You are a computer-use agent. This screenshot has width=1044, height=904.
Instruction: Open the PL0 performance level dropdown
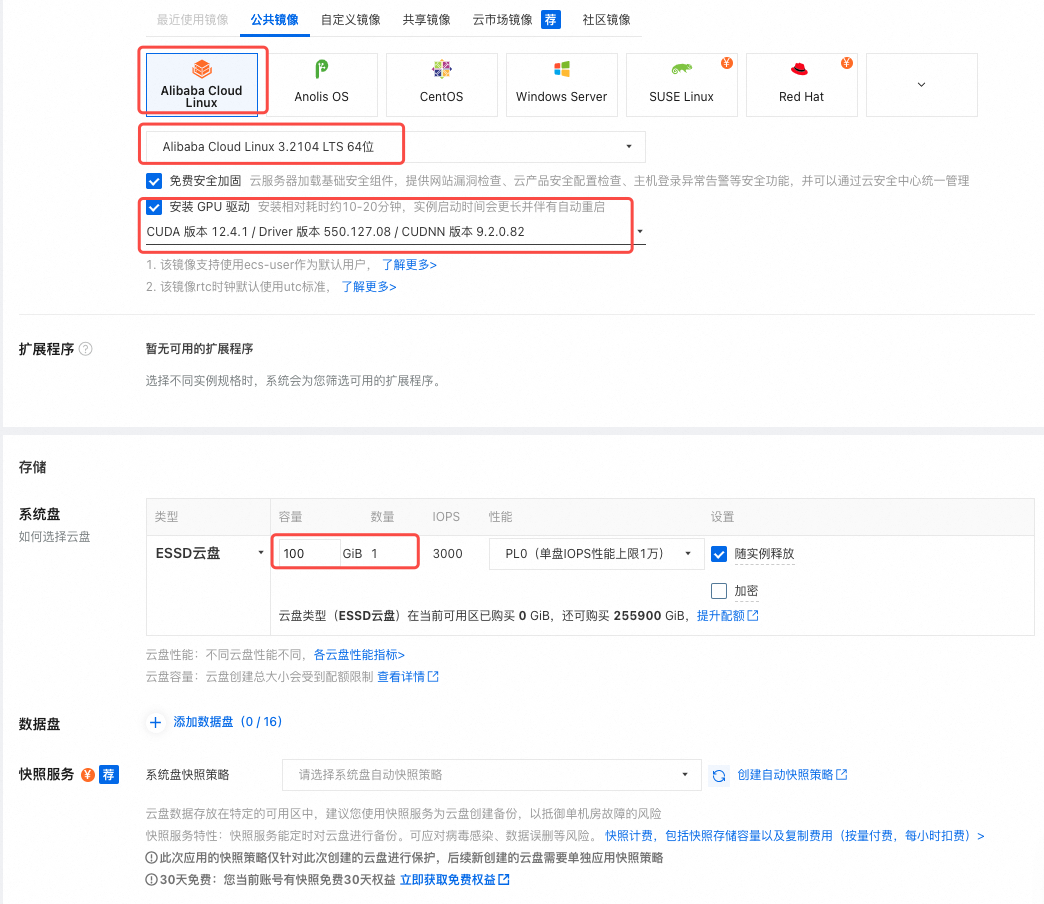pyautogui.click(x=597, y=554)
